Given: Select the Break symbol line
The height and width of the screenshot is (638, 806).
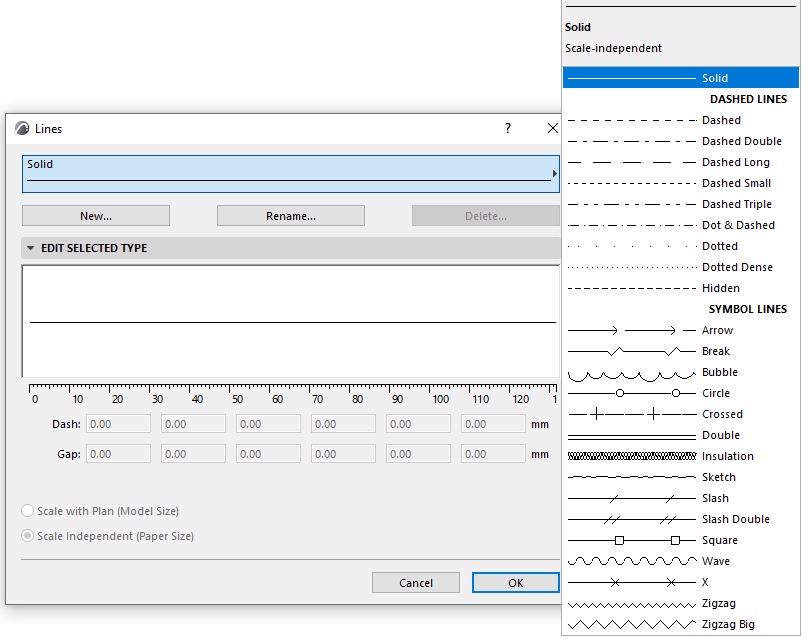Looking at the screenshot, I should pyautogui.click(x=681, y=351).
